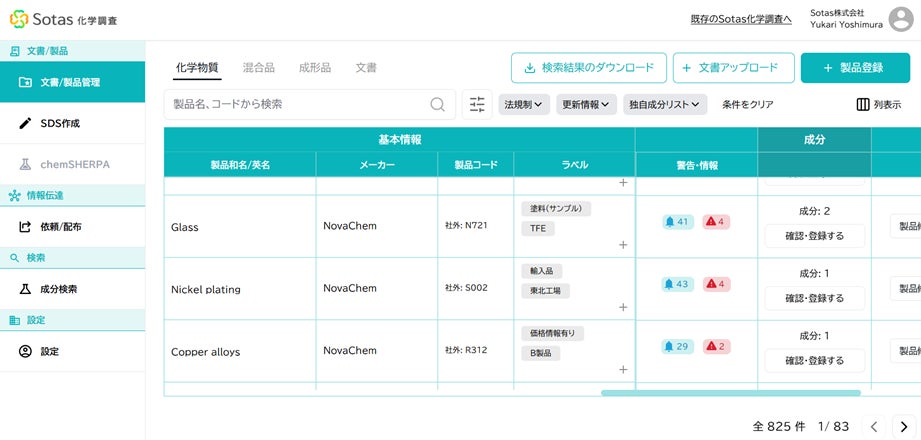921x440 pixels.
Task: Click product code 社外: N721
Action: tap(466, 225)
